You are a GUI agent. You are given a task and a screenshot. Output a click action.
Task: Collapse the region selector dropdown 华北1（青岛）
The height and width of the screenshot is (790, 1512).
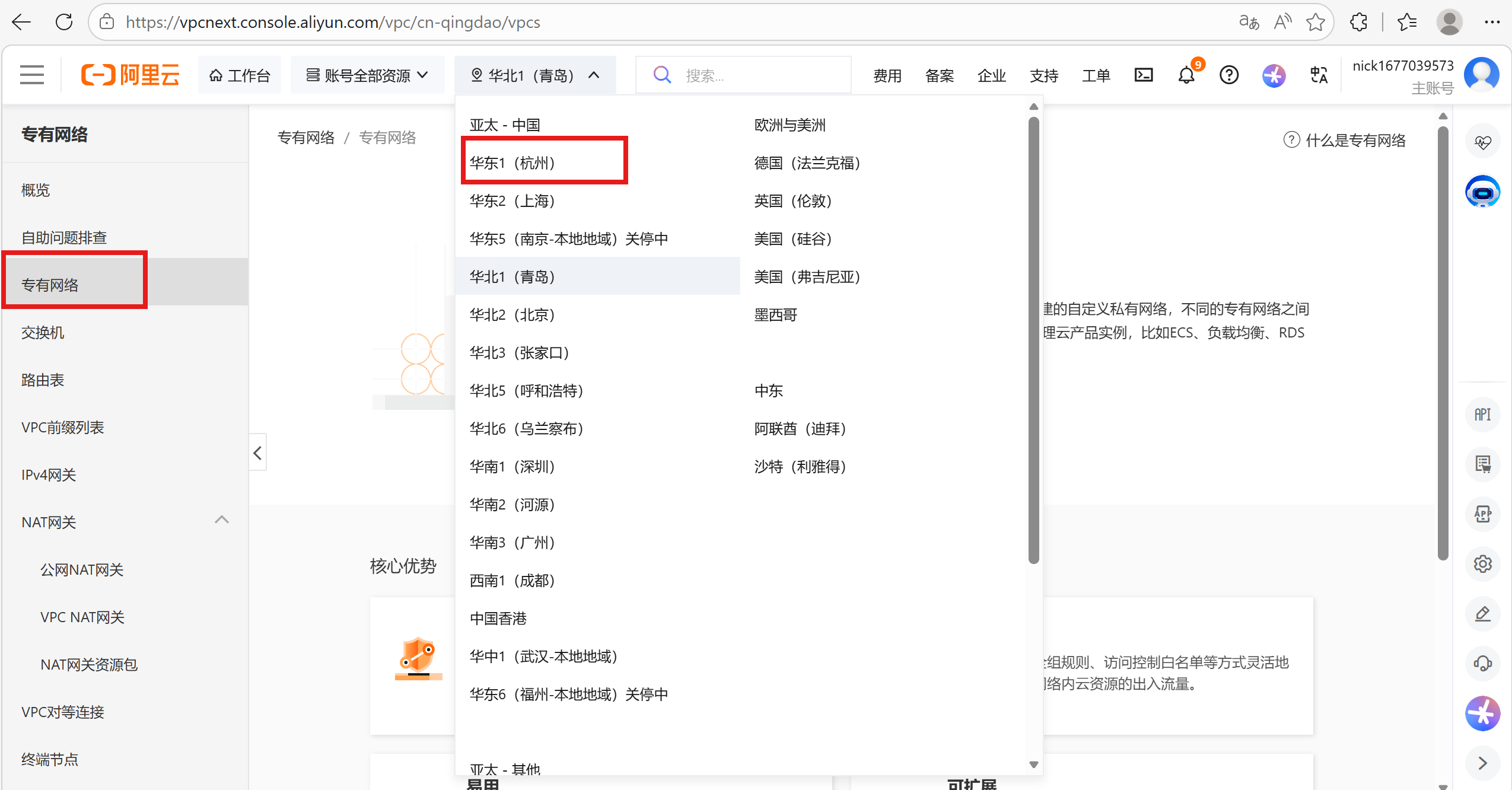pos(535,75)
